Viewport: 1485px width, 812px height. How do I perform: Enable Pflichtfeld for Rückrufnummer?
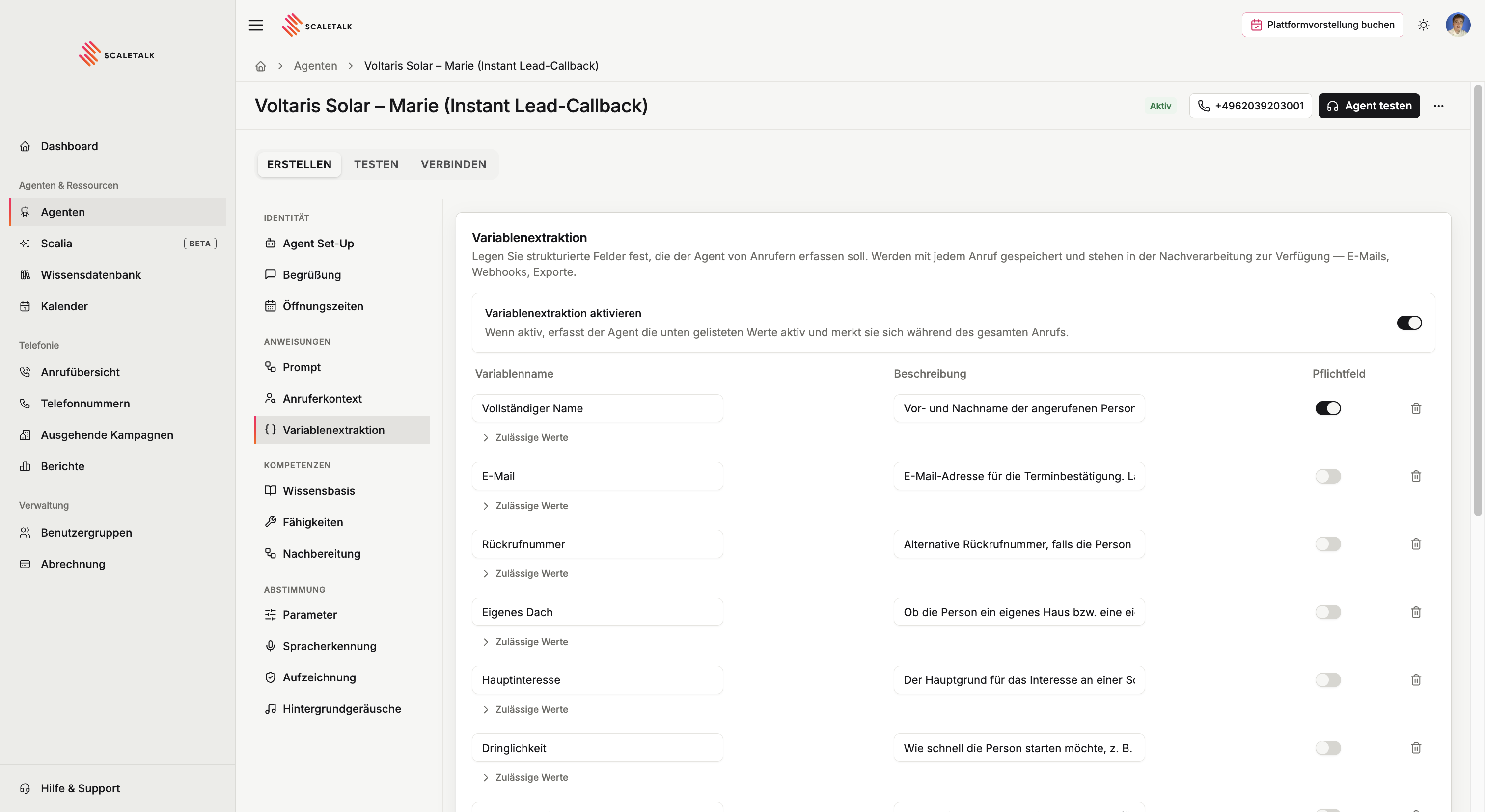point(1328,544)
